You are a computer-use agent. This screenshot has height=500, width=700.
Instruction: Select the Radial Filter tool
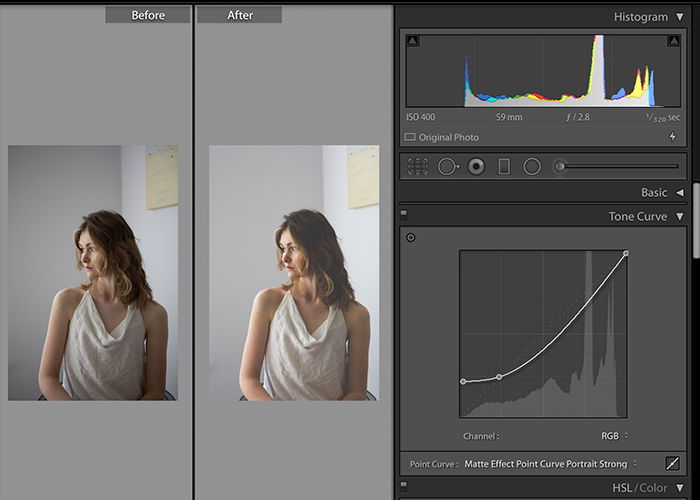click(532, 167)
